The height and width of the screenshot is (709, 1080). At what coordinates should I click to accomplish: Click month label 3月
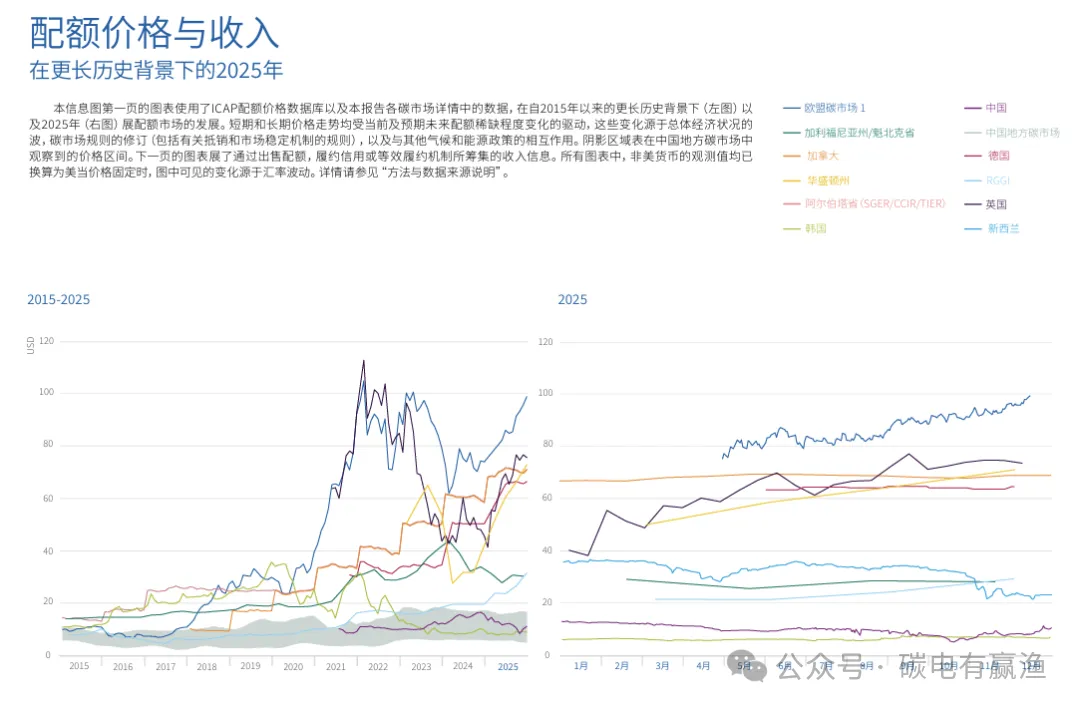pyautogui.click(x=662, y=666)
